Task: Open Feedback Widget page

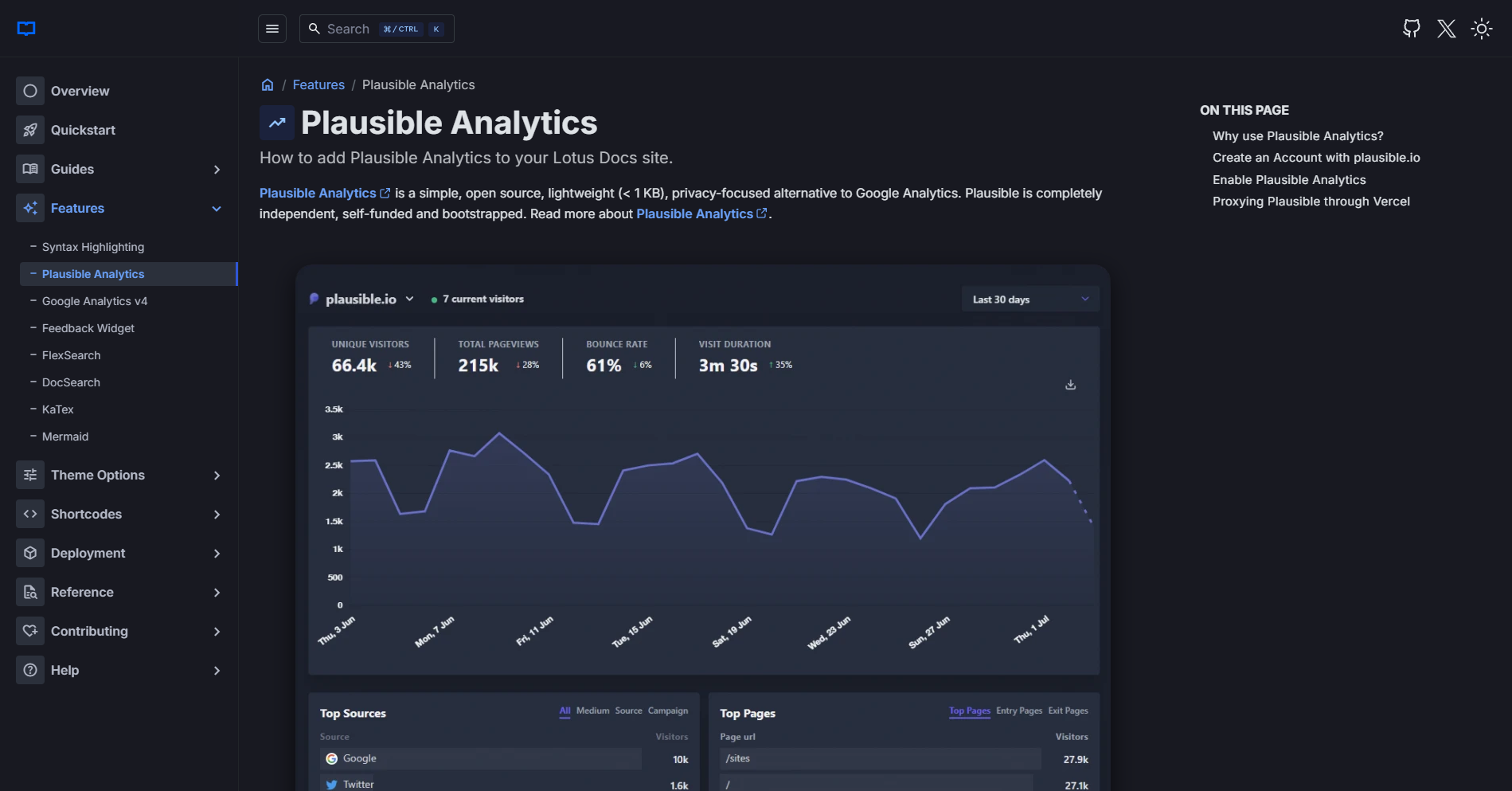Action: point(88,328)
